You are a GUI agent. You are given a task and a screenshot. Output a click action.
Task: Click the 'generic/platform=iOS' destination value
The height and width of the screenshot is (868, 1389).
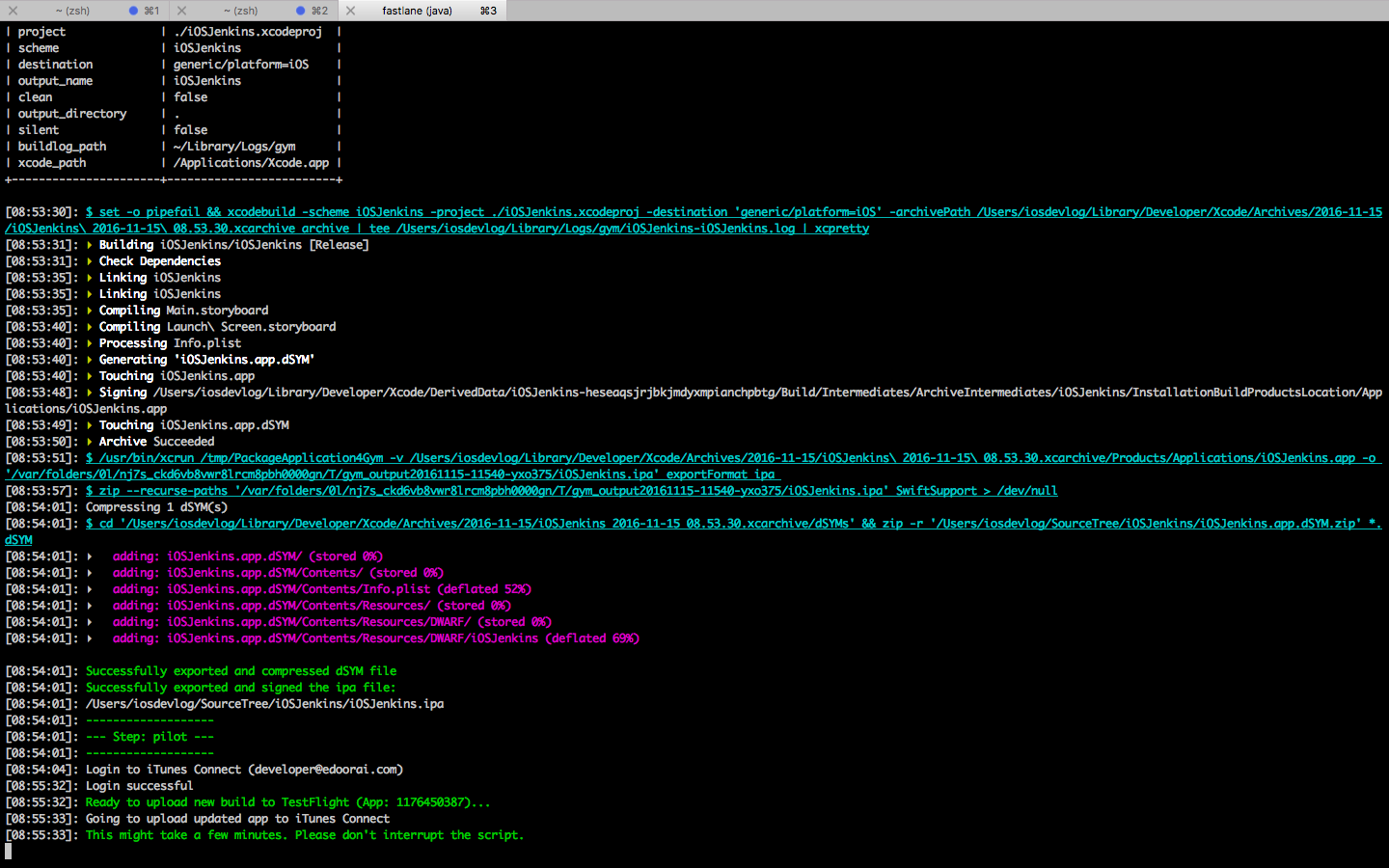[241, 65]
